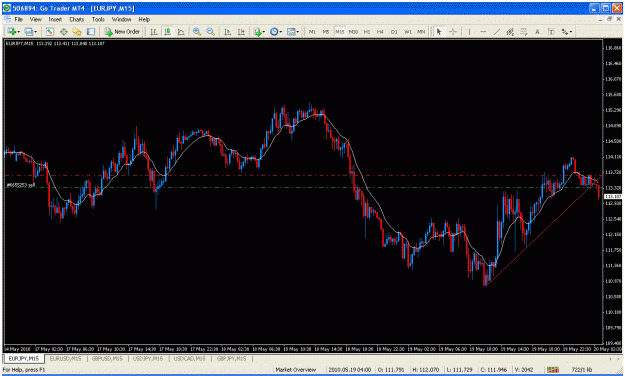This screenshot has height=376, width=625.
Task: Open the View menu
Action: pyautogui.click(x=35, y=19)
